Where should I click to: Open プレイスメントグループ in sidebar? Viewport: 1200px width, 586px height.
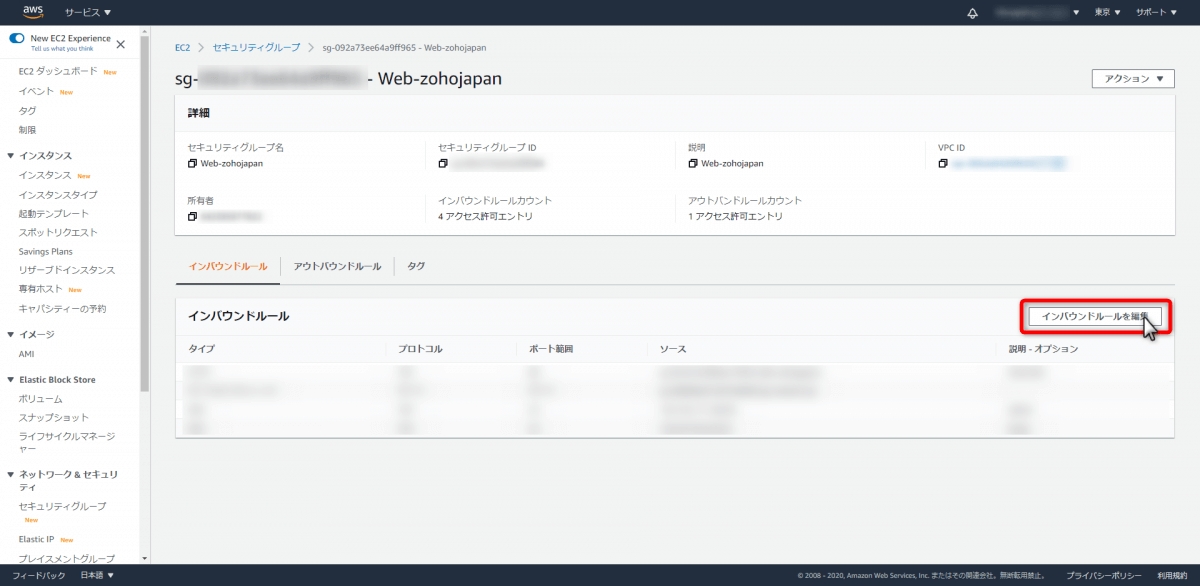(67, 559)
